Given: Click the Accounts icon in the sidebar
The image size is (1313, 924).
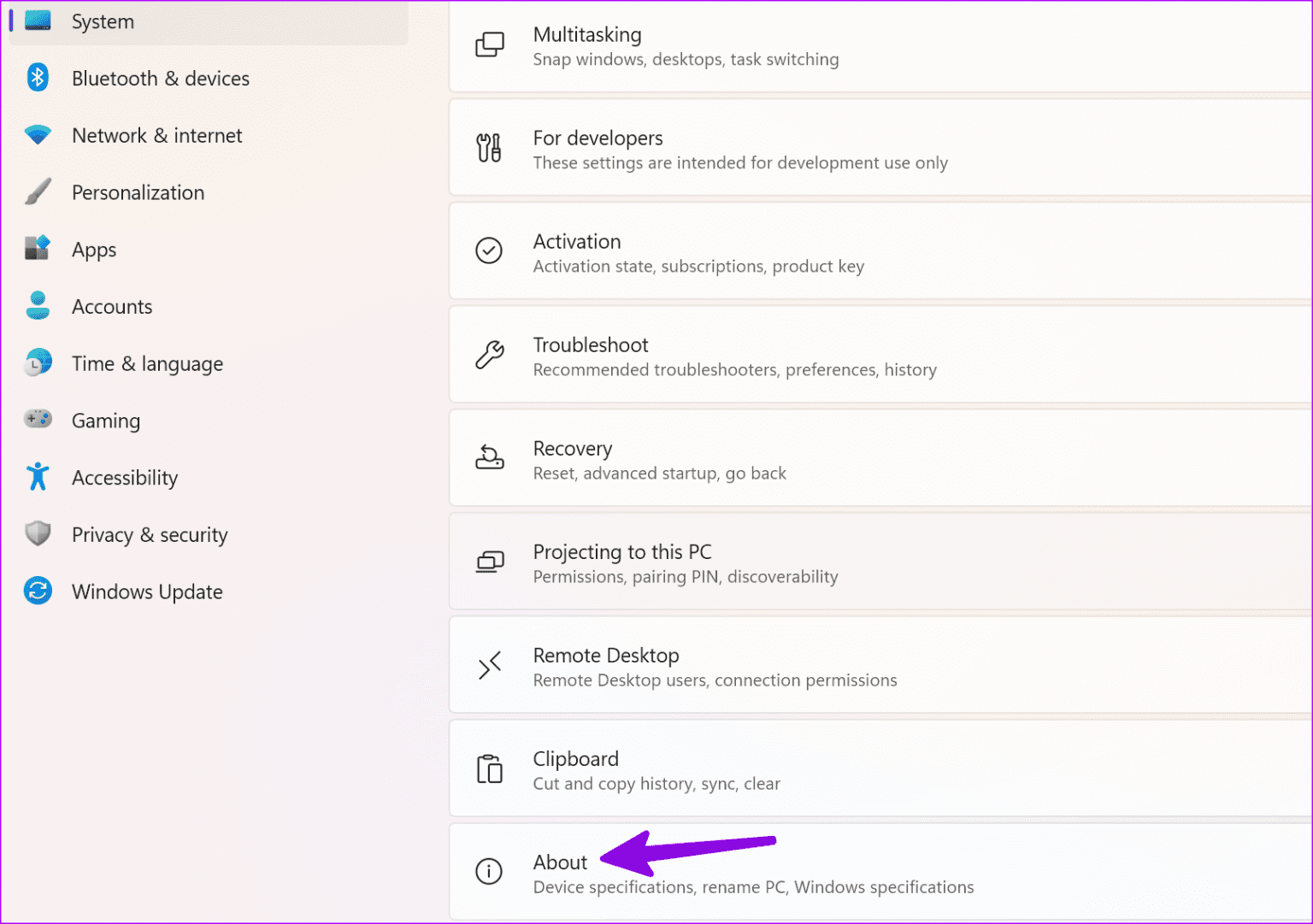Looking at the screenshot, I should [38, 306].
